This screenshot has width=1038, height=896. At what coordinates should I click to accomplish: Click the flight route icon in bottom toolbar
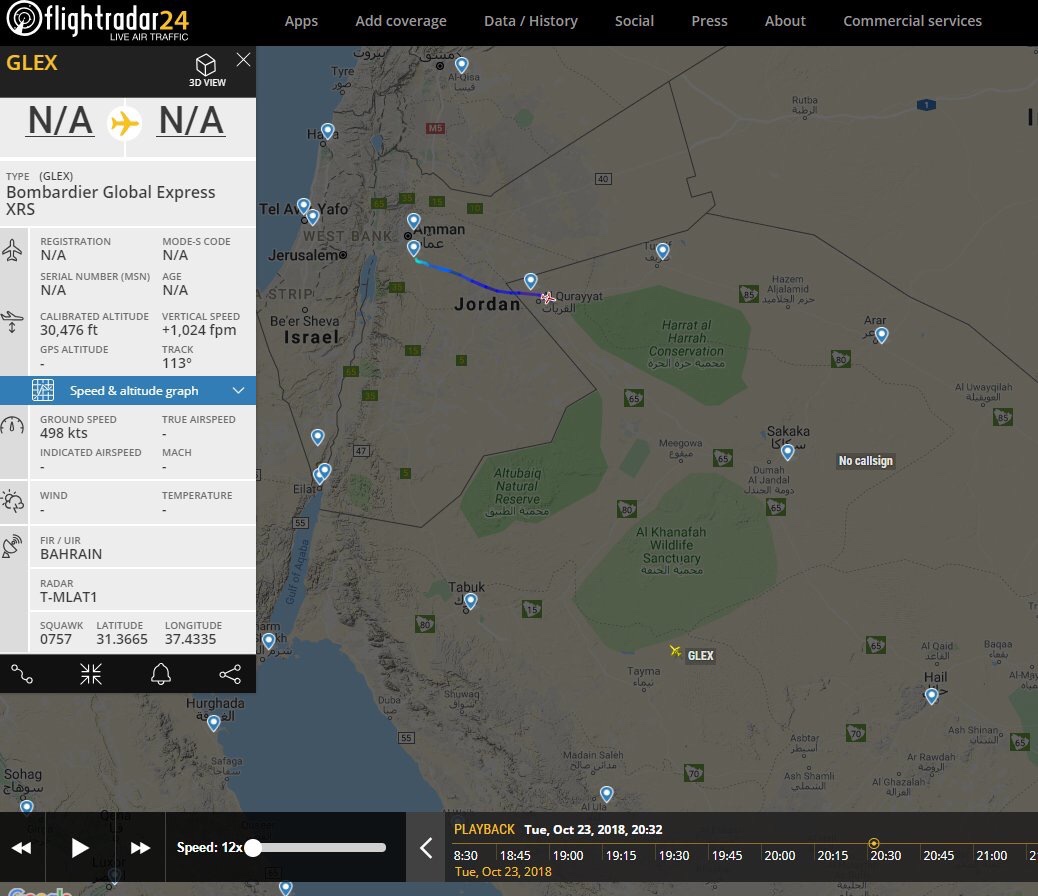point(22,674)
